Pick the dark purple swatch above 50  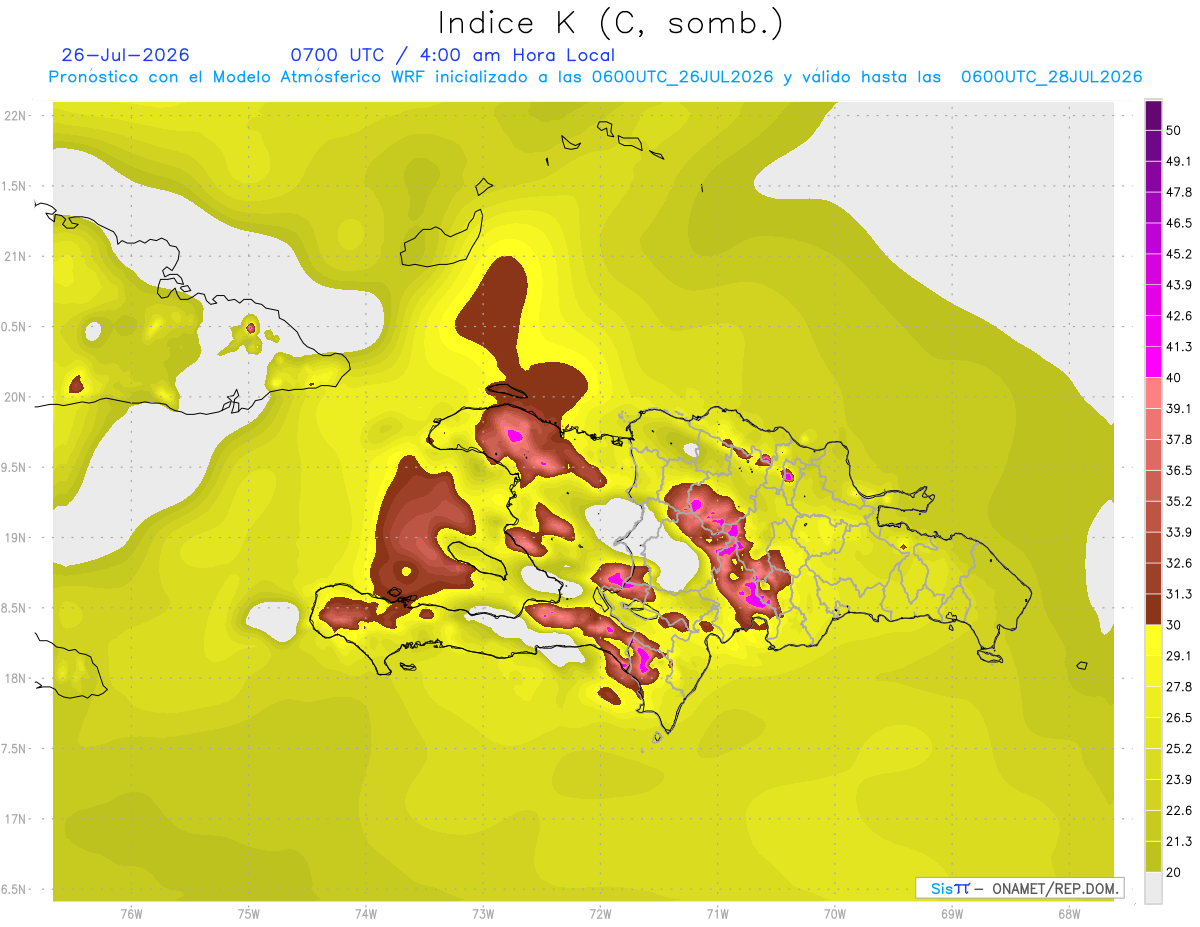pyautogui.click(x=1154, y=115)
